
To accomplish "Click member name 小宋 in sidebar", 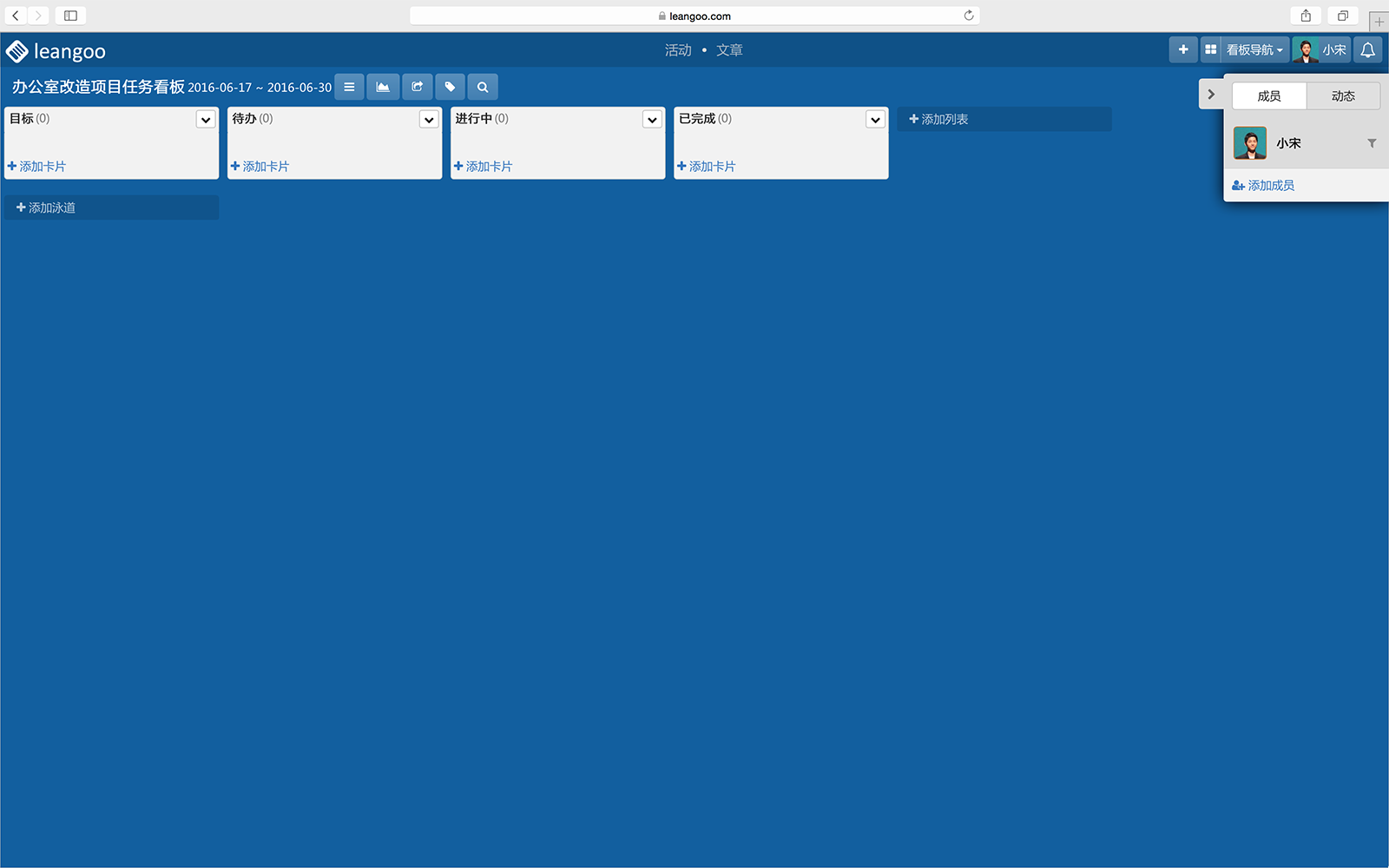I will tap(1288, 143).
